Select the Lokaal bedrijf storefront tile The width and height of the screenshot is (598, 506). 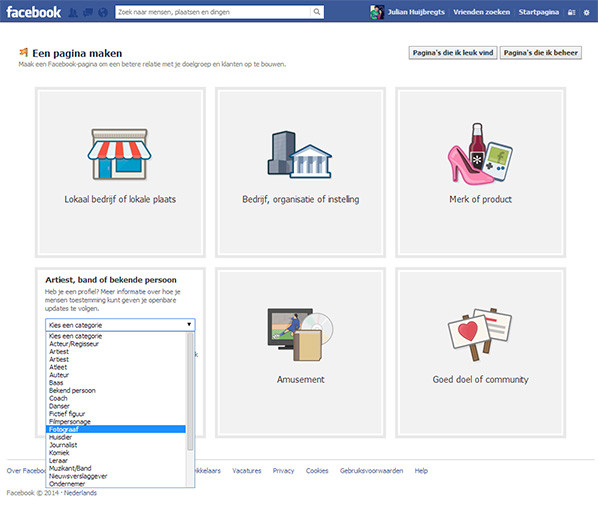click(x=120, y=172)
